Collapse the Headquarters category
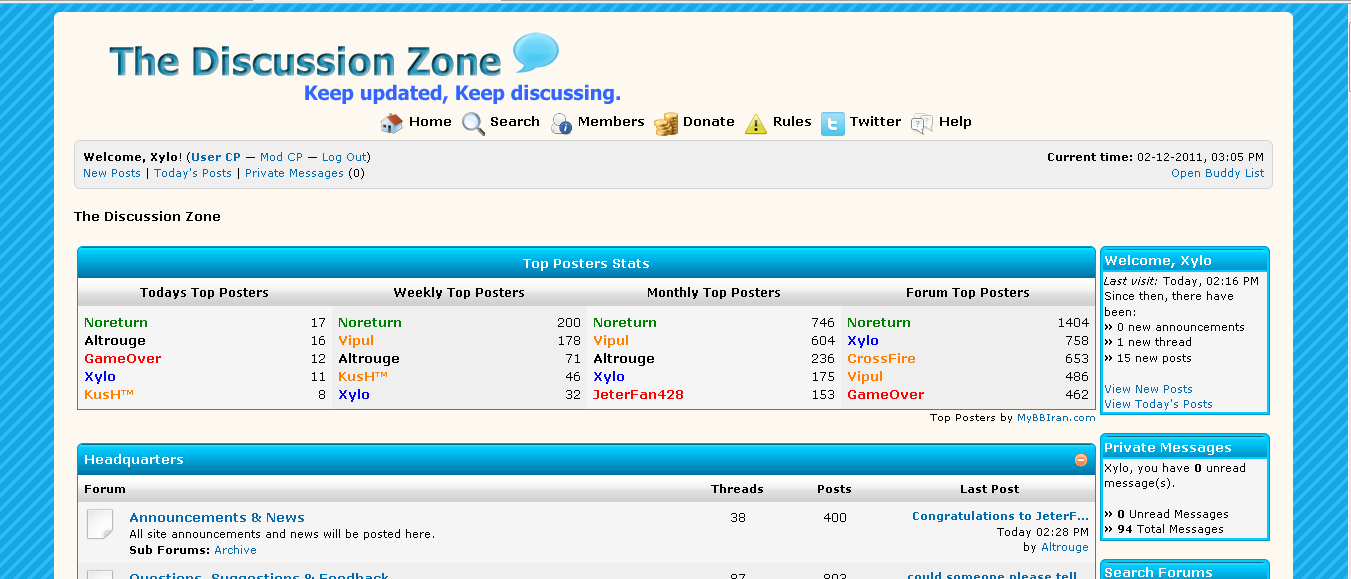This screenshot has width=1351, height=579. click(x=1081, y=460)
